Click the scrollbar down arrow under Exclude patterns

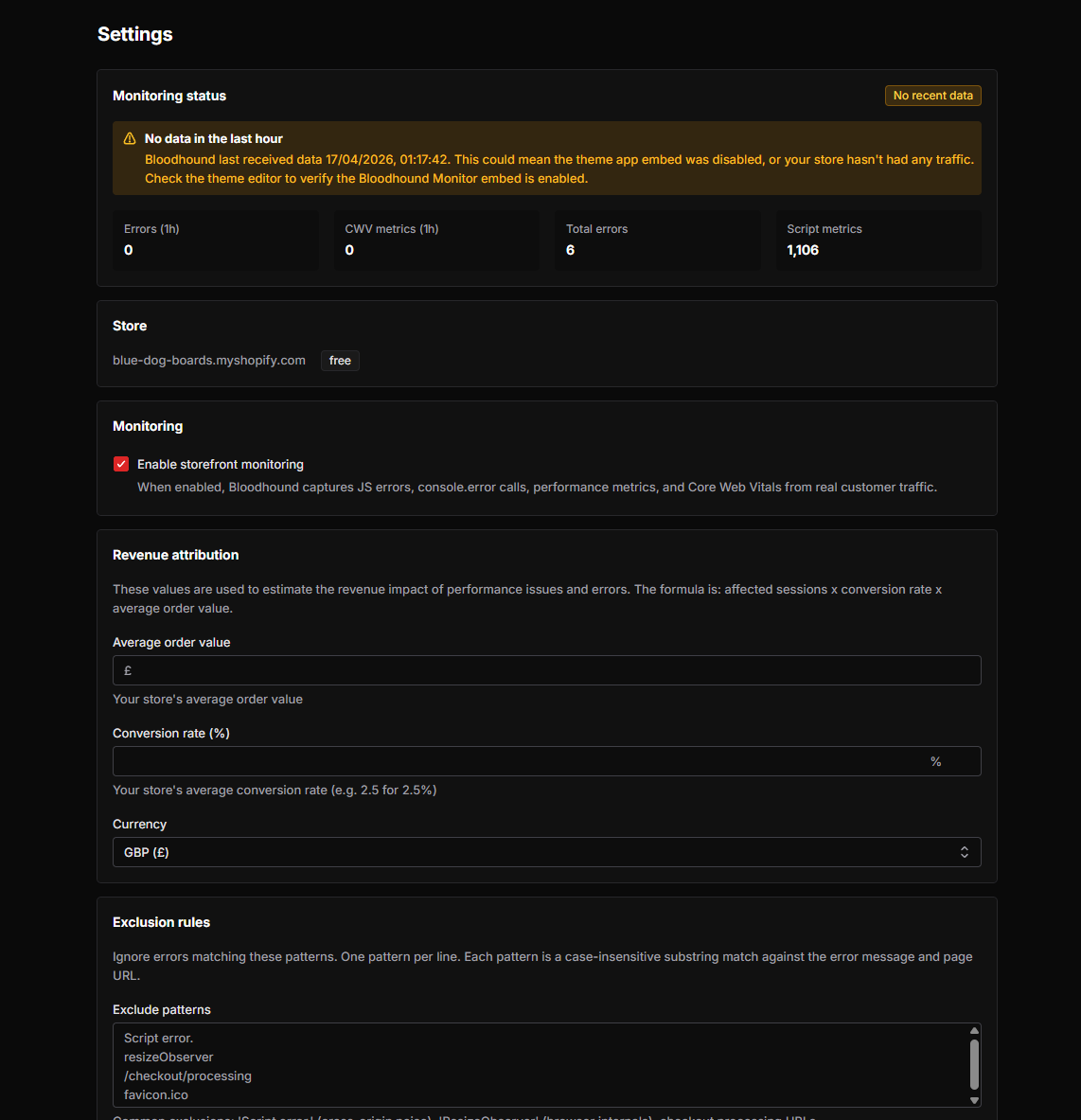974,1101
